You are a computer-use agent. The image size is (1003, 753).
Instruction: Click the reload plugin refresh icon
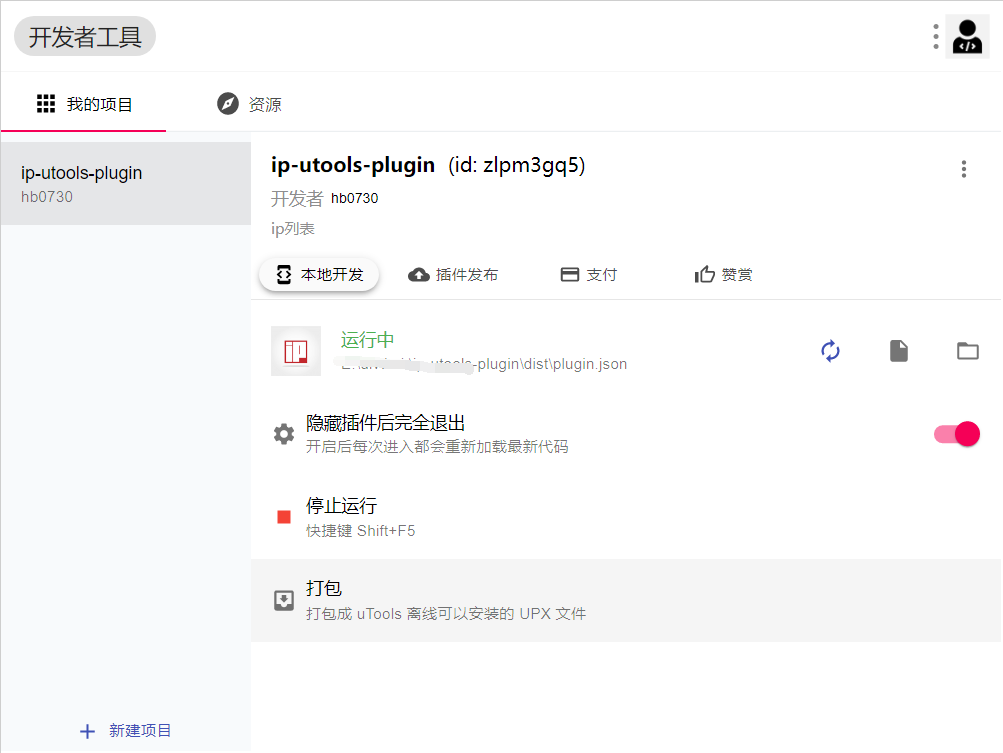coord(830,351)
